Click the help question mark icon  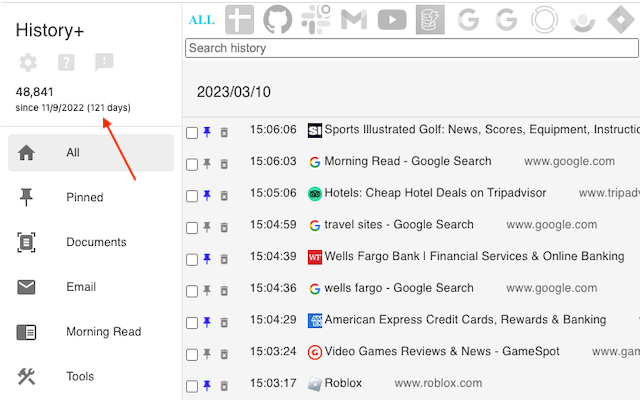(x=66, y=63)
